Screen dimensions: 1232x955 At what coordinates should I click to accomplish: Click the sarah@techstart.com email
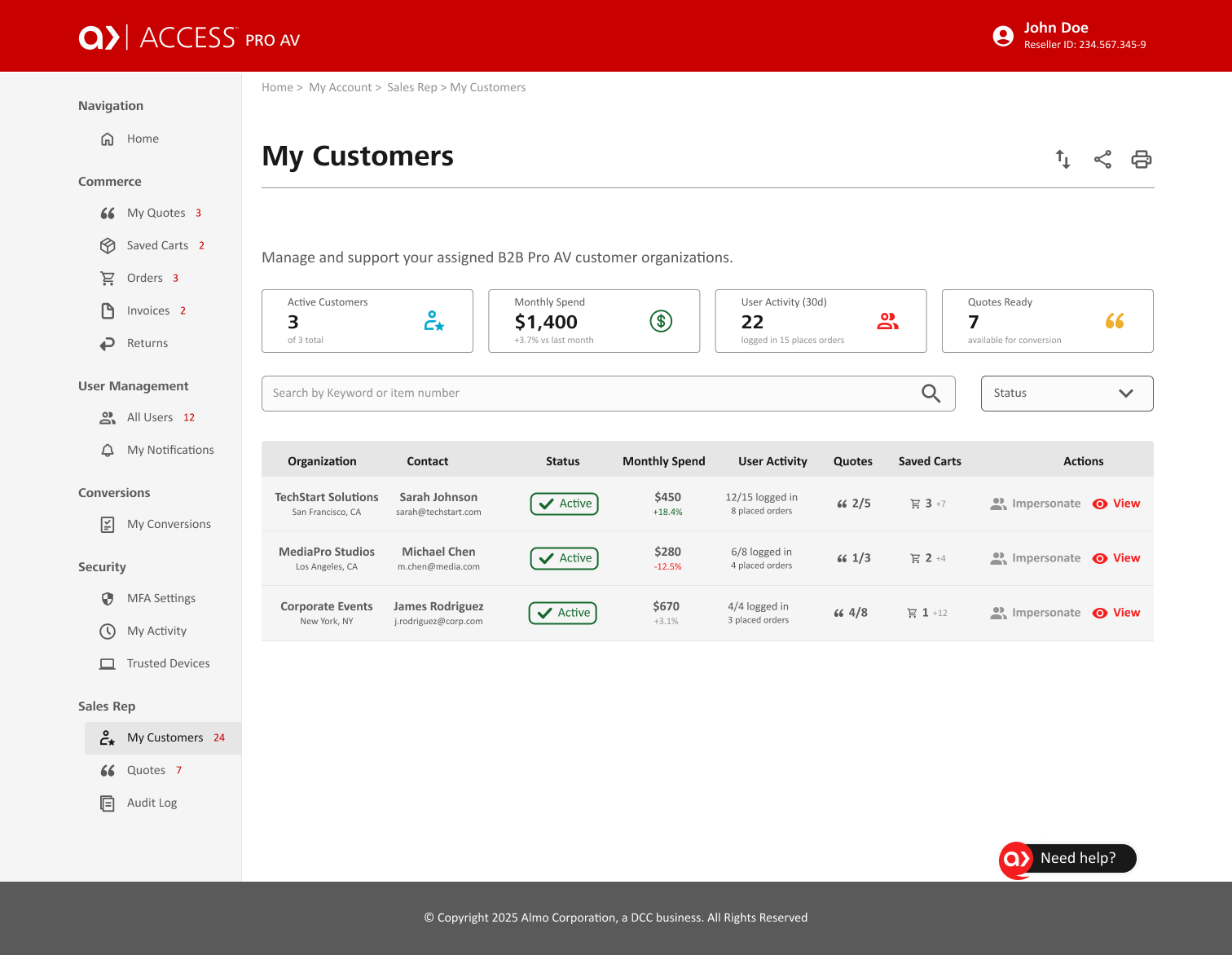click(438, 513)
